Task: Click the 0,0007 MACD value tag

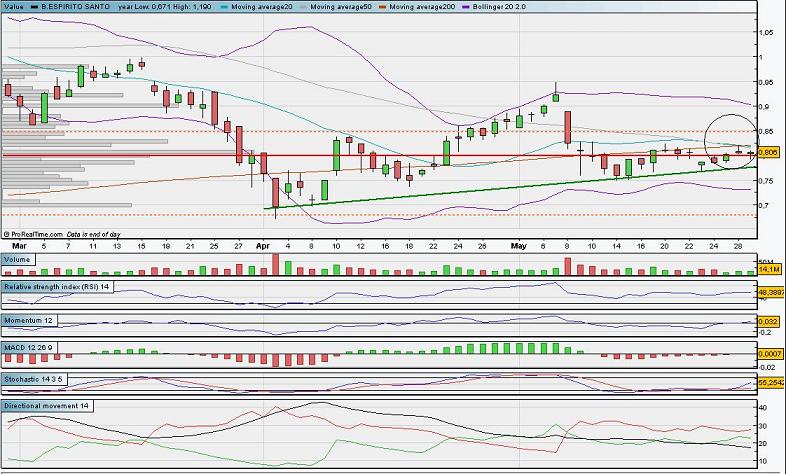Action: (769, 354)
